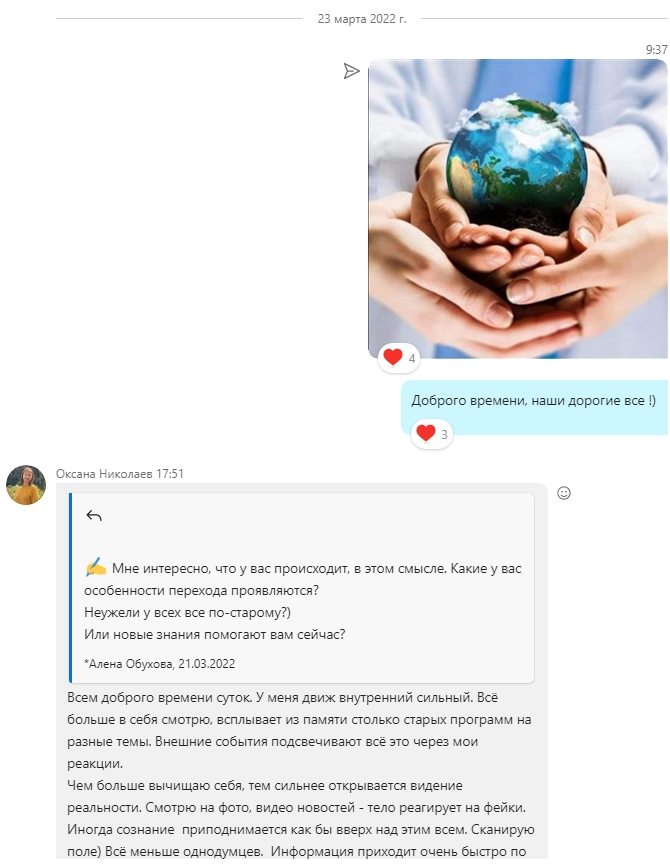
Task: Open the Earth-in-hands photo
Action: pos(518,208)
